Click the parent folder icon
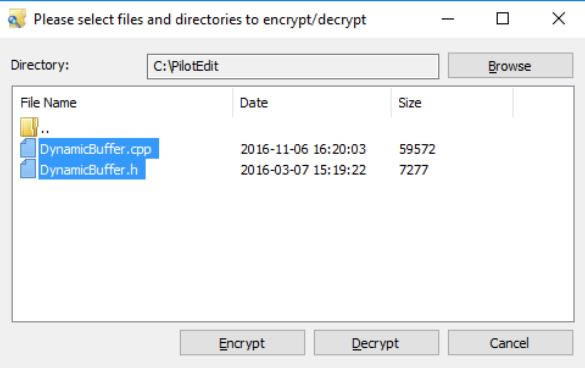This screenshot has height=368, width=585. (29, 127)
